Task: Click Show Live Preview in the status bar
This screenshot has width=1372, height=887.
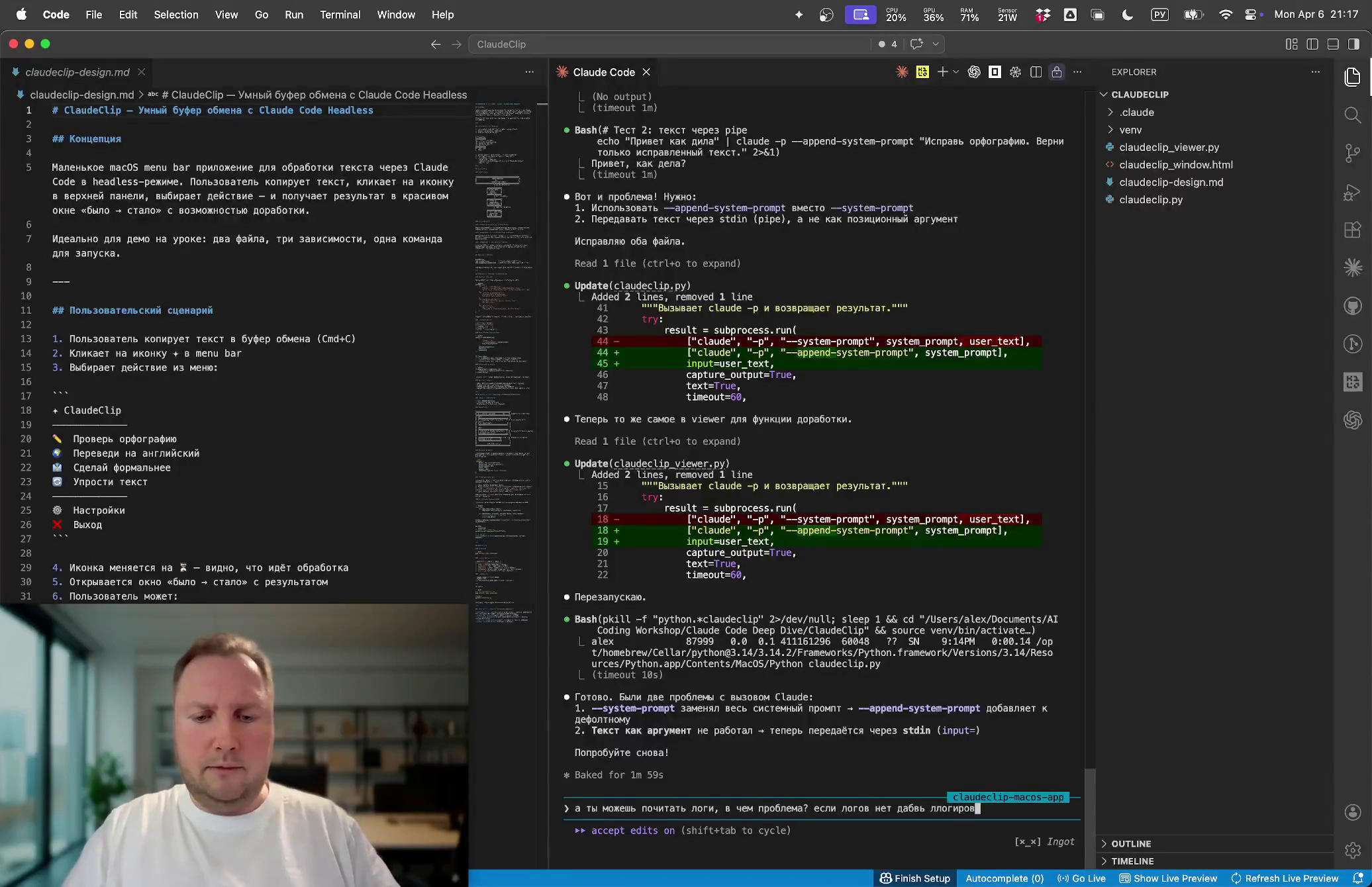Action: [1168, 878]
